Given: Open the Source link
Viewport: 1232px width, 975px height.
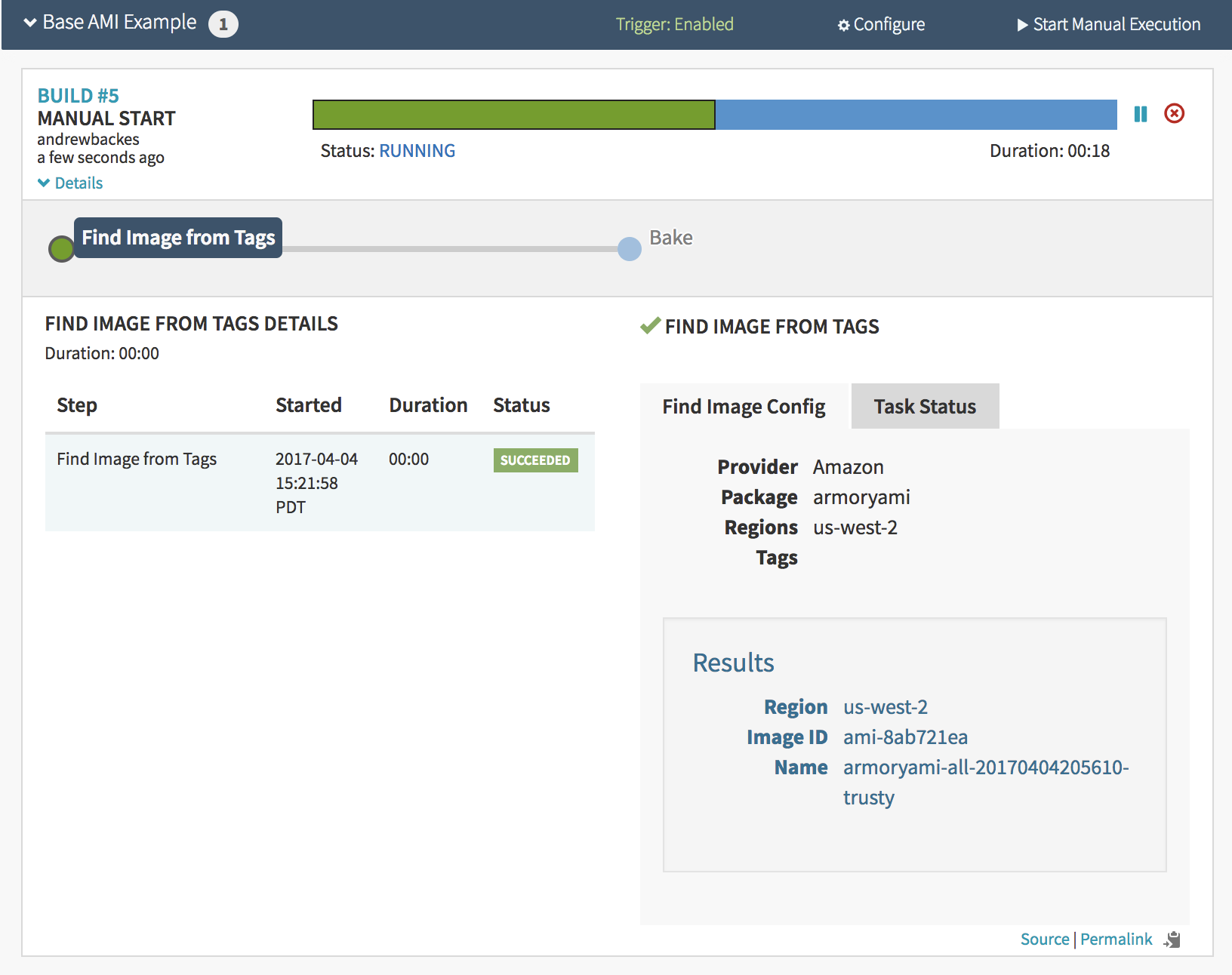Looking at the screenshot, I should [1044, 940].
